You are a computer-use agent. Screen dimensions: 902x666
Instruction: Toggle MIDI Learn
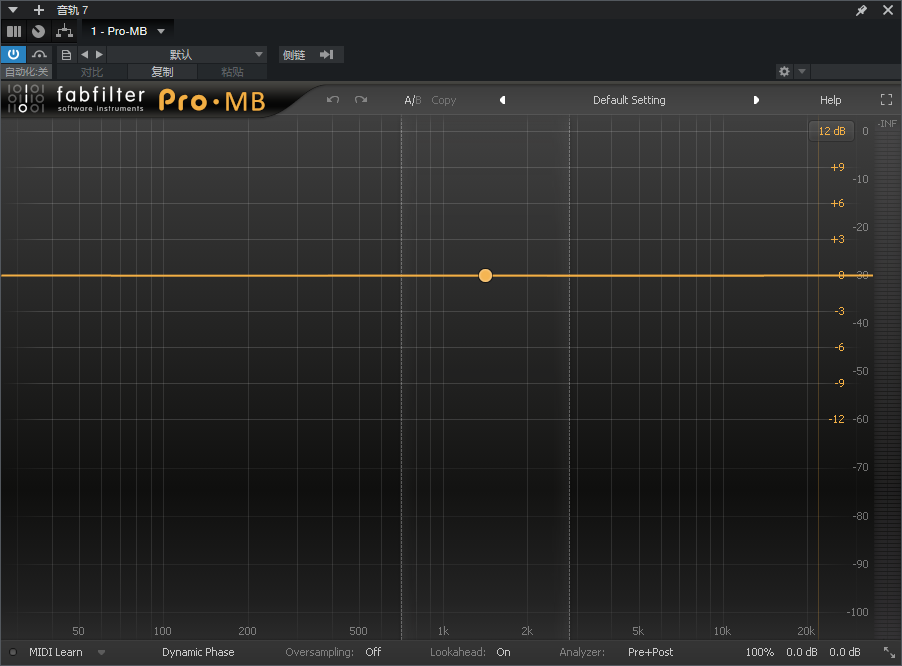[56, 652]
